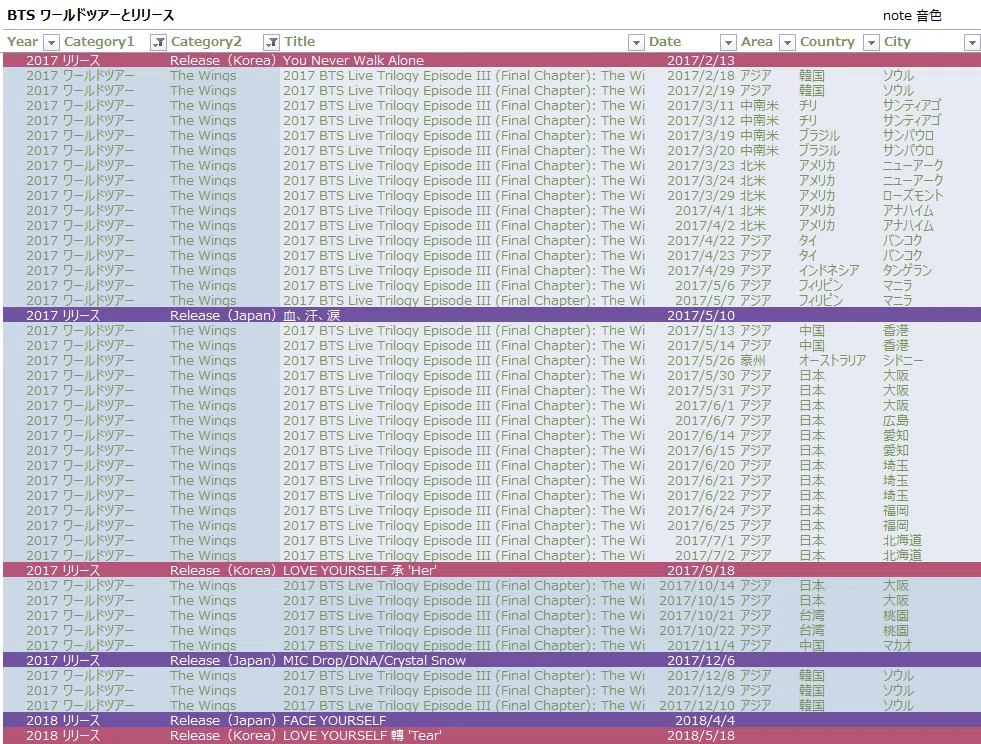Screen dimensions: 981x744
Task: Select the 'note 音色' cell
Action: point(912,16)
